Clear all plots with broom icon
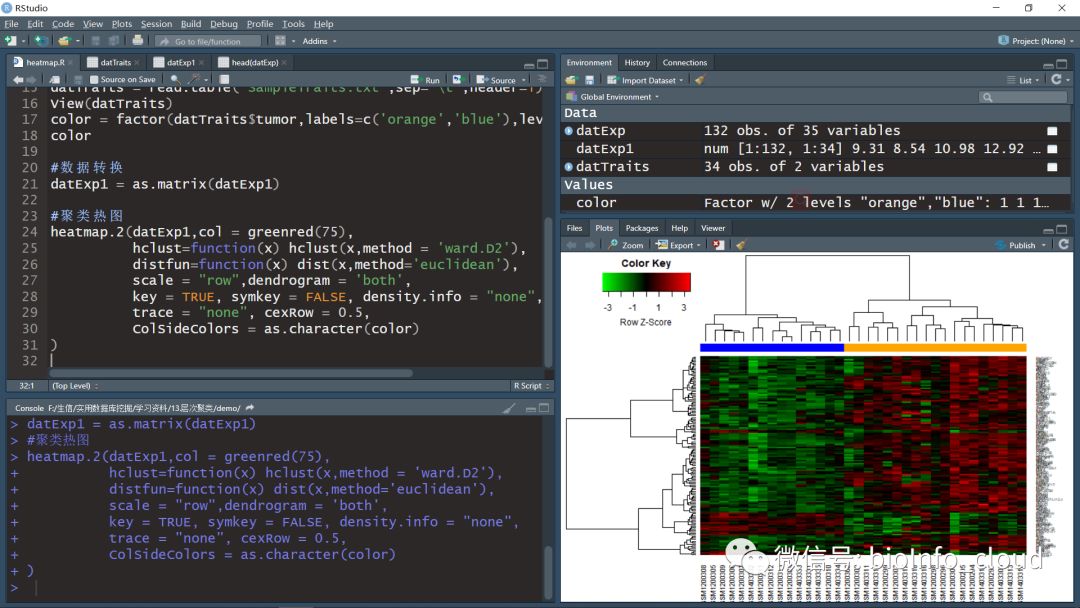This screenshot has width=1080, height=608. [741, 245]
